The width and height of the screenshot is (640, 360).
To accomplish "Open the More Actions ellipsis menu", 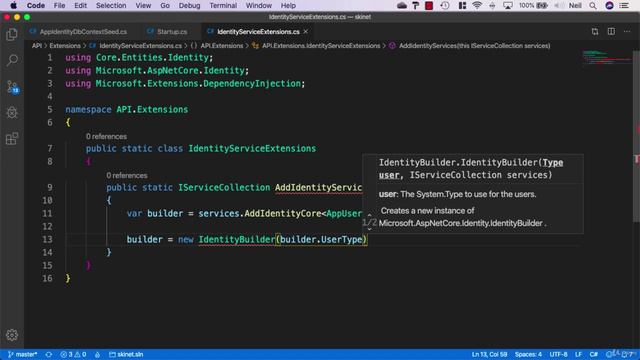I will tap(627, 31).
